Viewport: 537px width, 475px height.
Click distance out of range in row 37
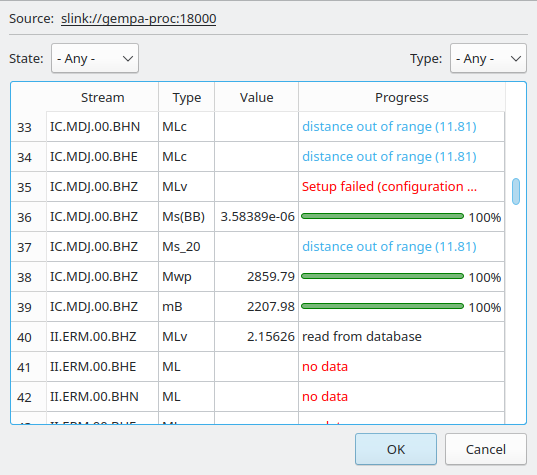pyautogui.click(x=389, y=247)
